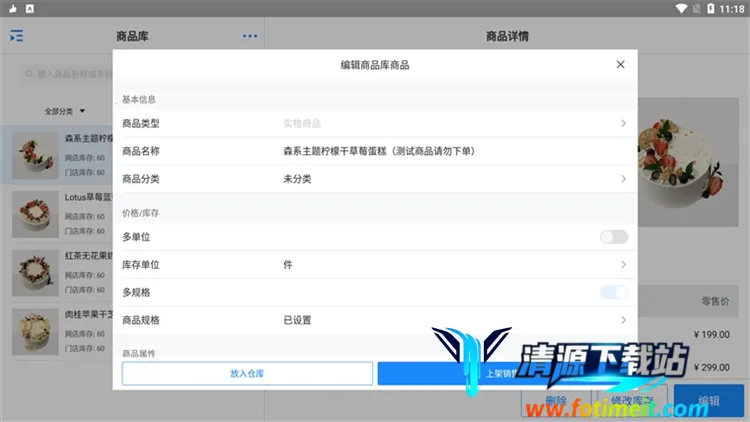Toggle the 多单位 switch on
Viewport: 750px width, 422px height.
click(613, 237)
